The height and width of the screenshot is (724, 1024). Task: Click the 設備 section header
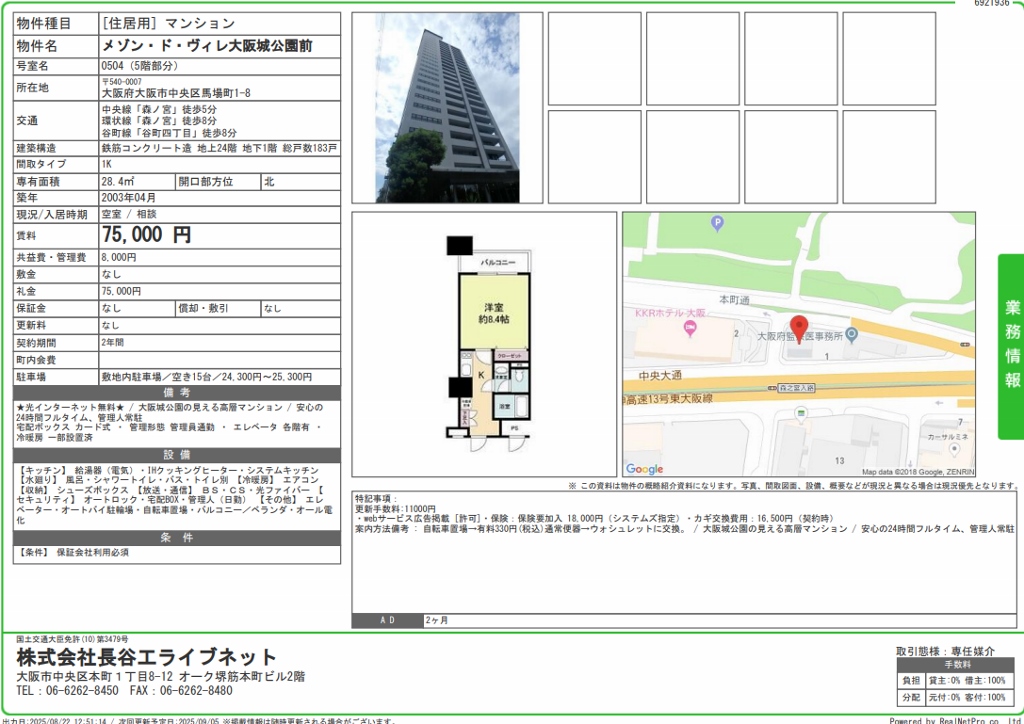(176, 455)
